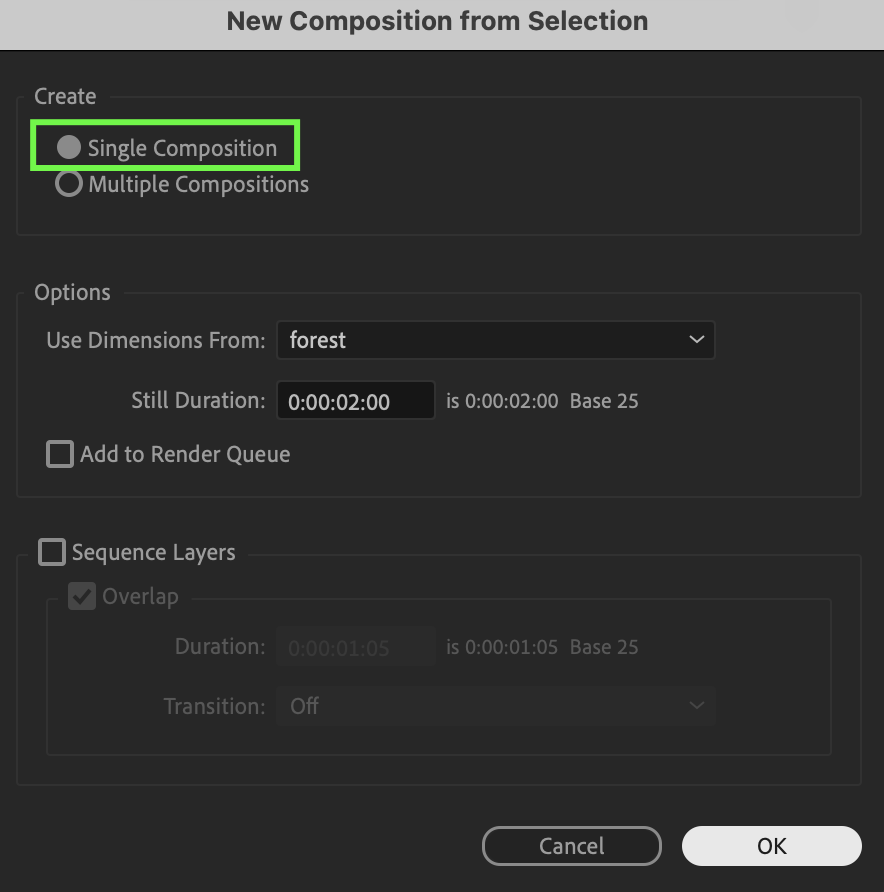Click the Still Duration timecode field

coord(356,400)
